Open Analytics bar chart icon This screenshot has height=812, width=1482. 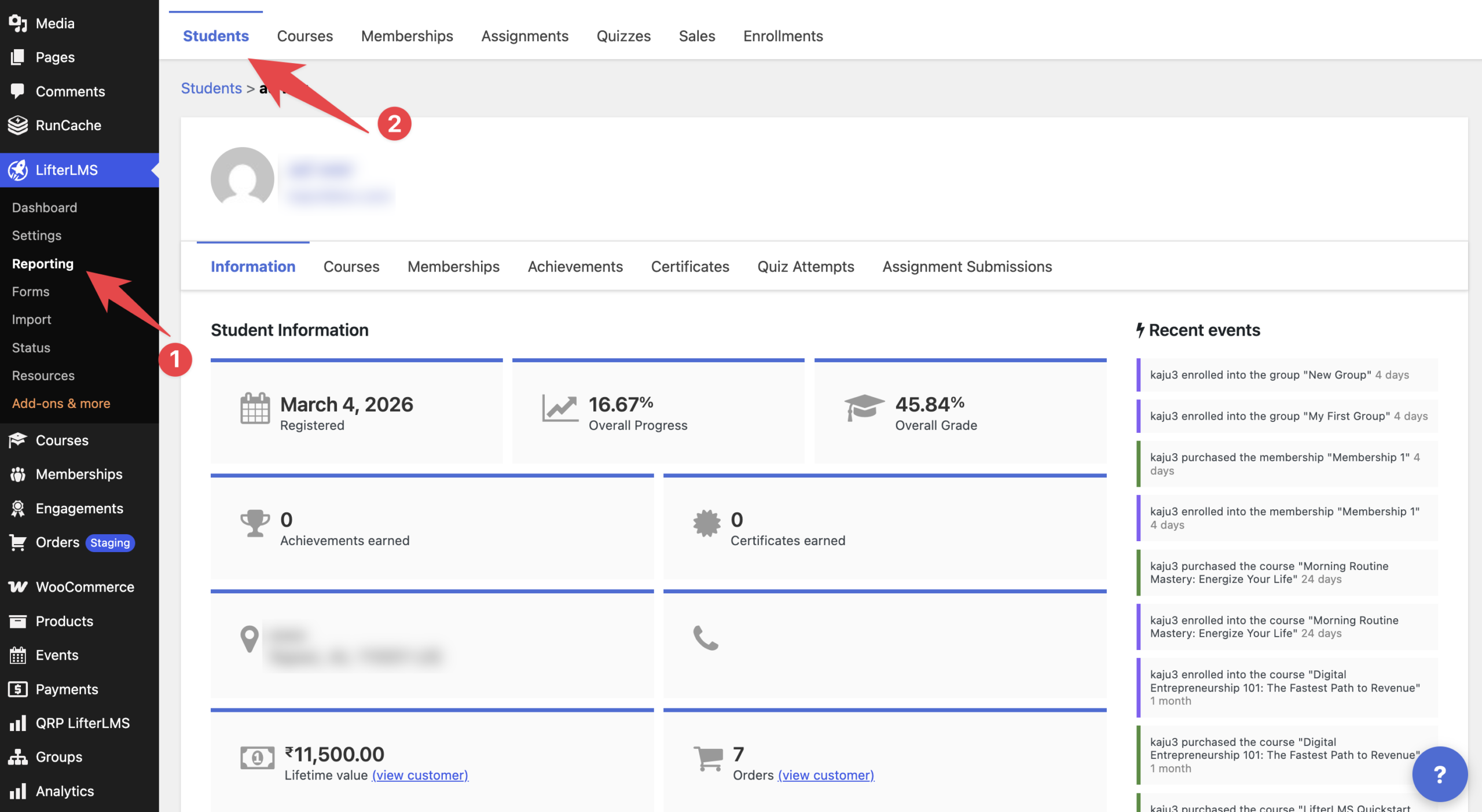tap(18, 791)
